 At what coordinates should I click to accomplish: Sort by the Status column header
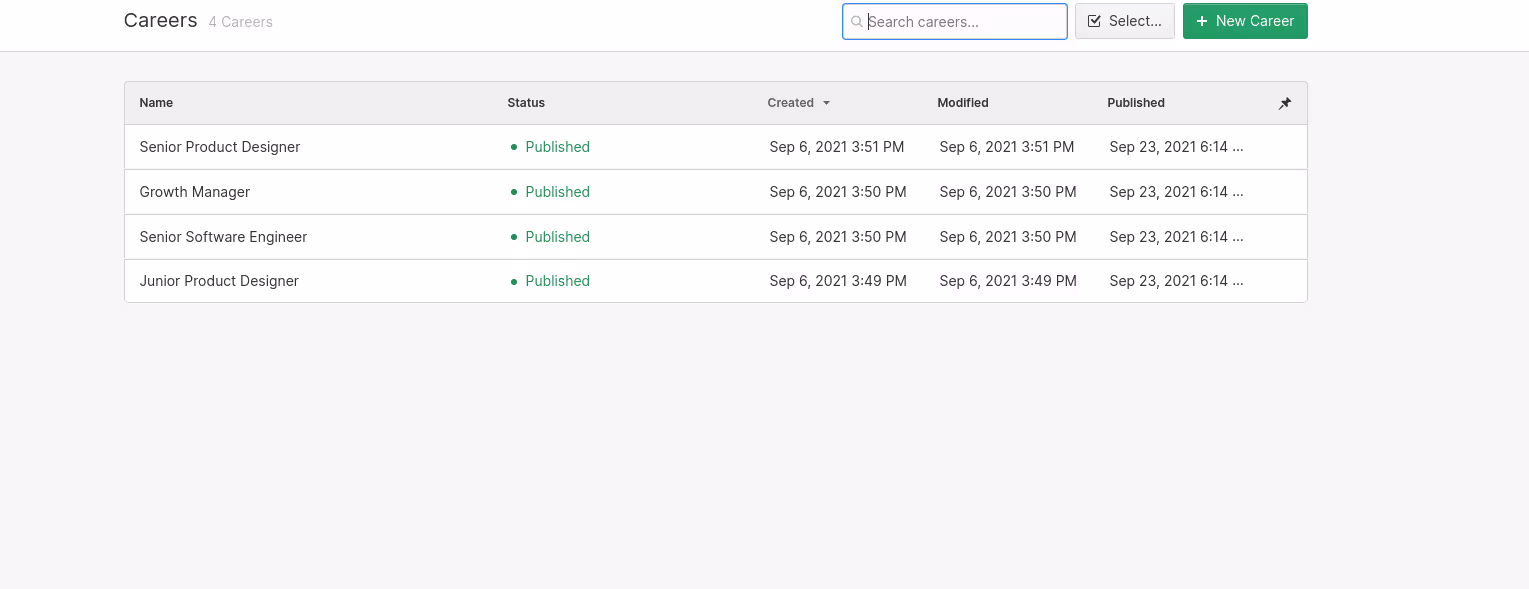(526, 103)
